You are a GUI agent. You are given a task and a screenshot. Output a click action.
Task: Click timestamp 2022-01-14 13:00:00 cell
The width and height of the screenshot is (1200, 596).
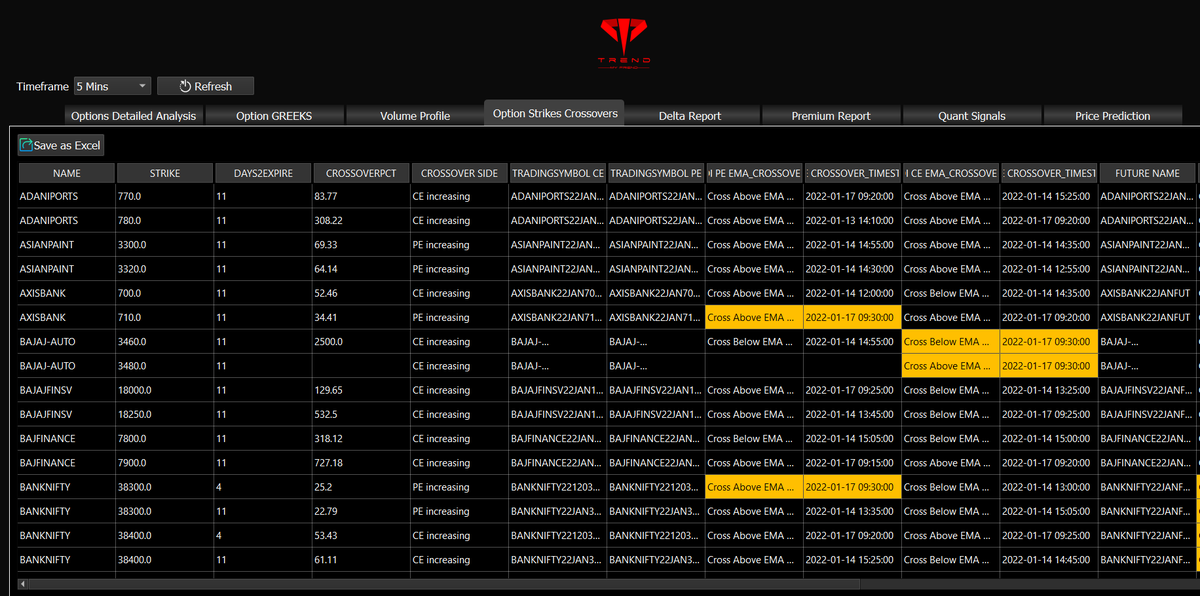(1048, 487)
